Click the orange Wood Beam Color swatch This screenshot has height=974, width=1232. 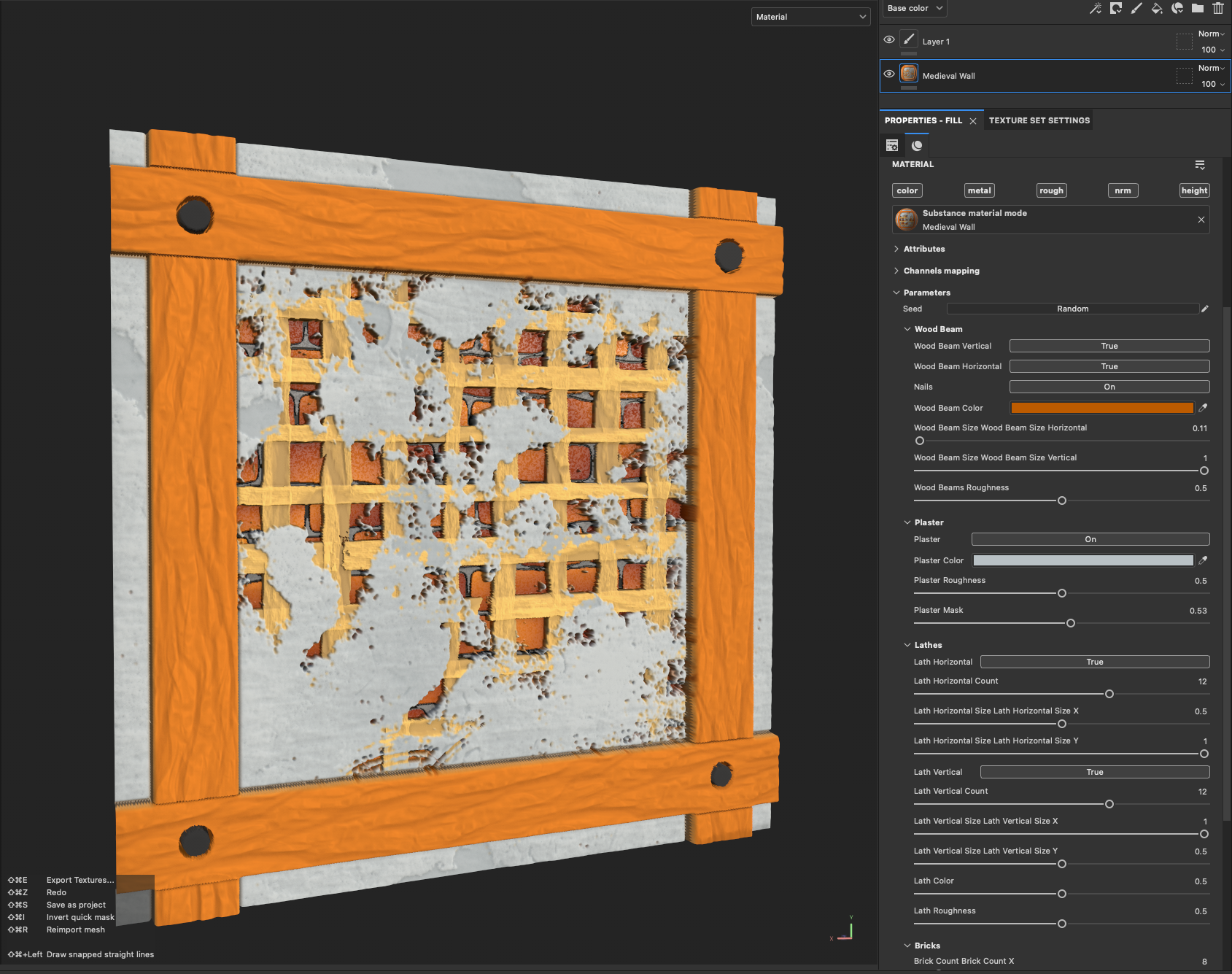point(1101,408)
